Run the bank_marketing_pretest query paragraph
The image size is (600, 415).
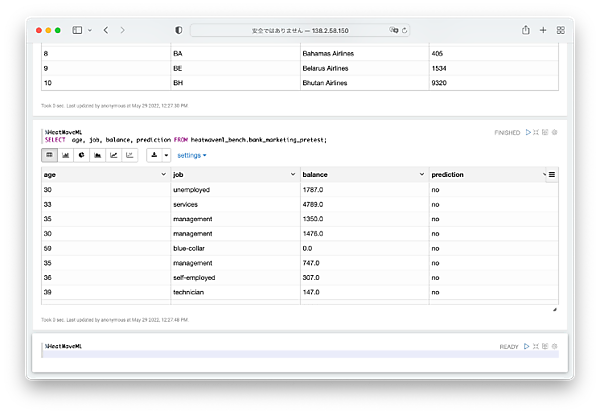click(529, 132)
